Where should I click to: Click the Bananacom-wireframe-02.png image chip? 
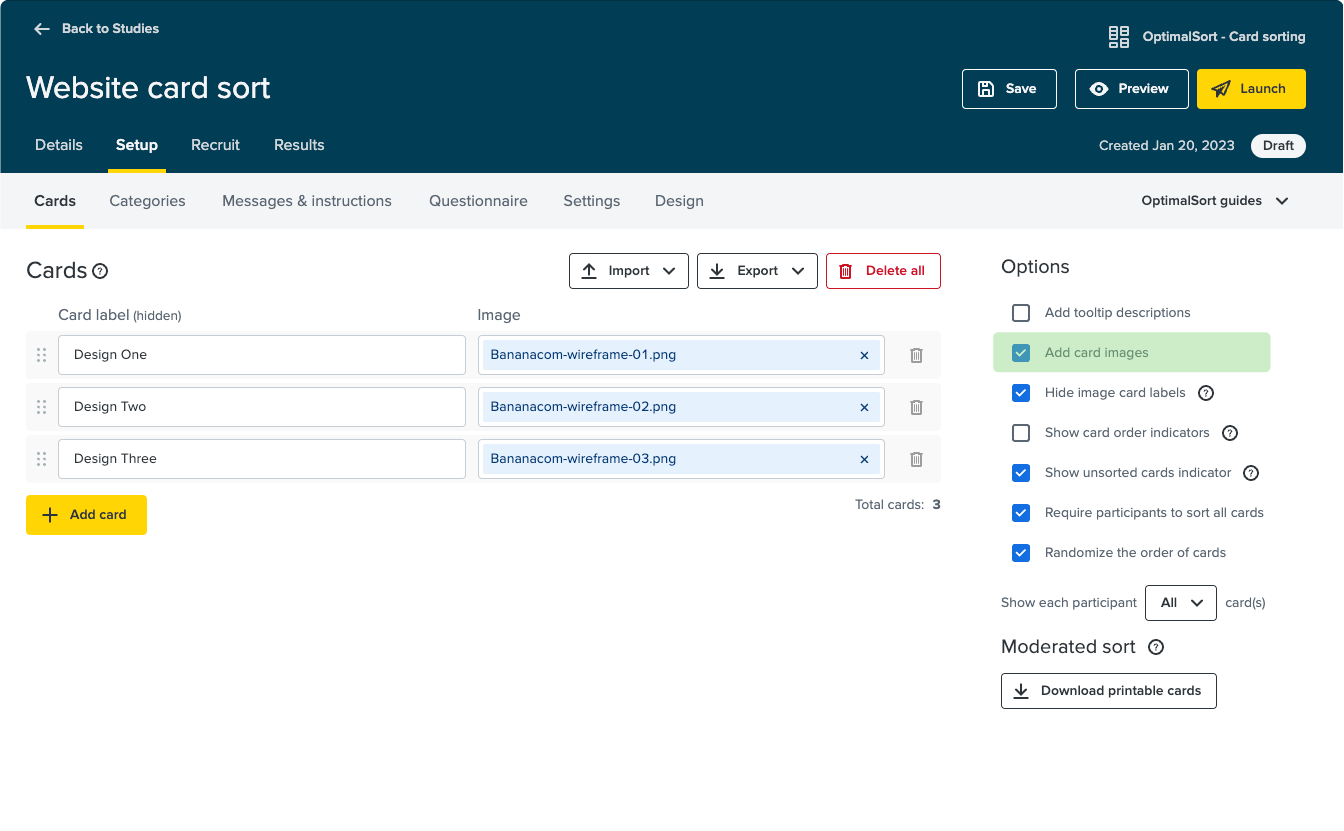[x=681, y=407]
